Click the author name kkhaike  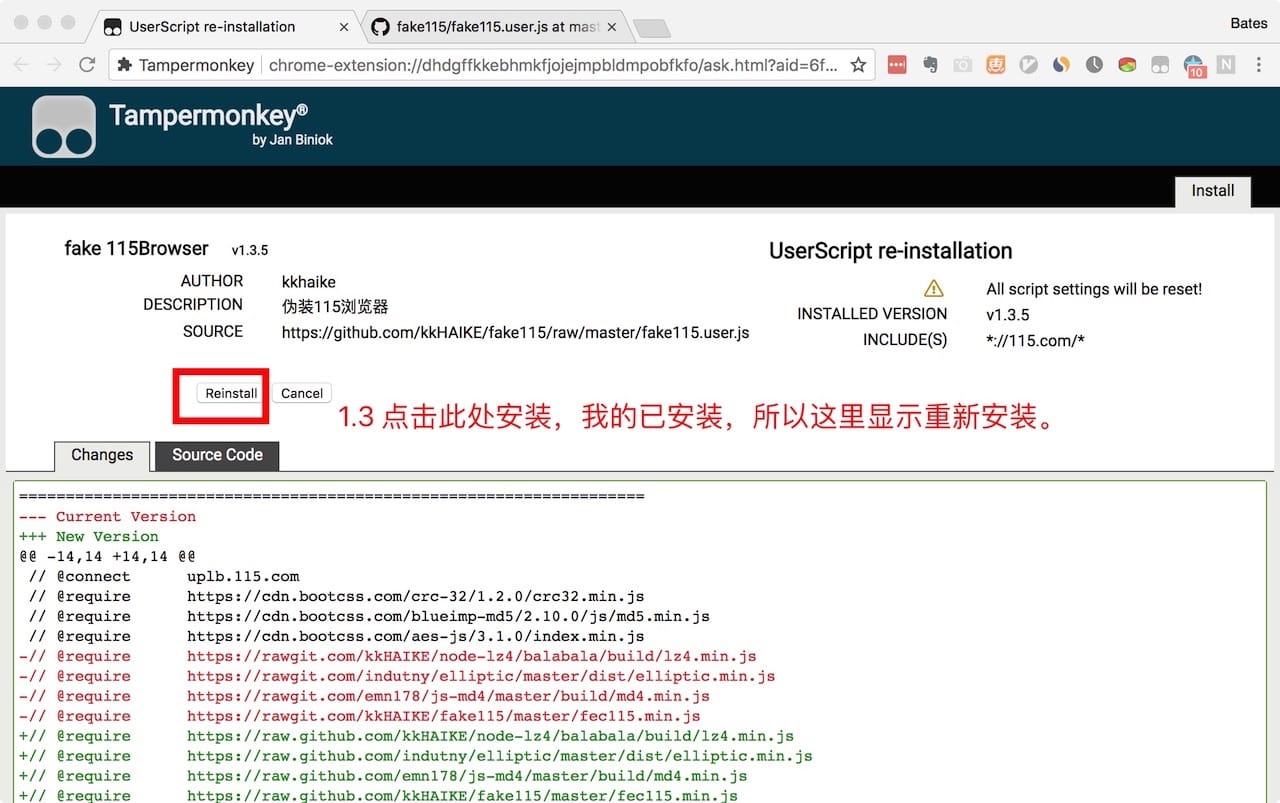[309, 282]
